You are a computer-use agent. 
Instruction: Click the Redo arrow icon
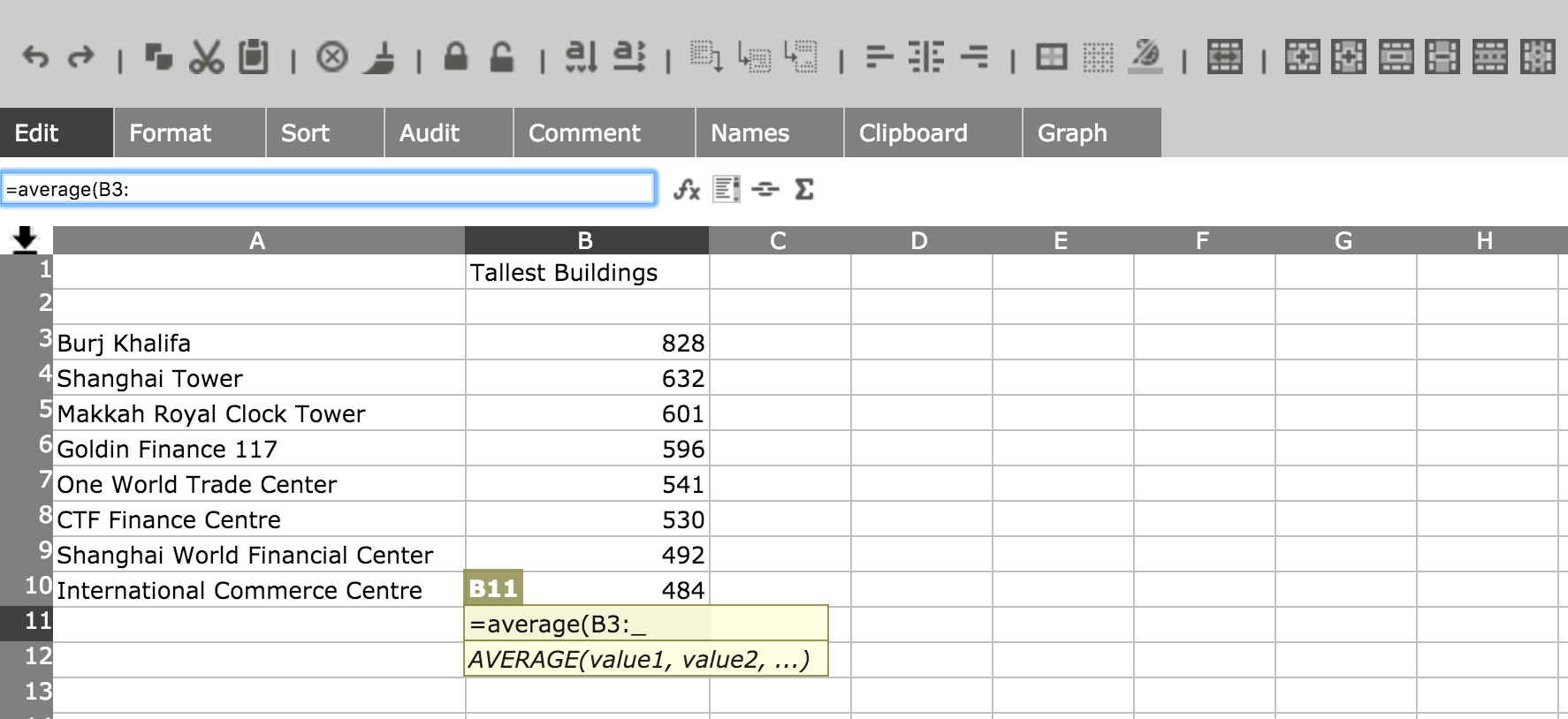[x=81, y=57]
